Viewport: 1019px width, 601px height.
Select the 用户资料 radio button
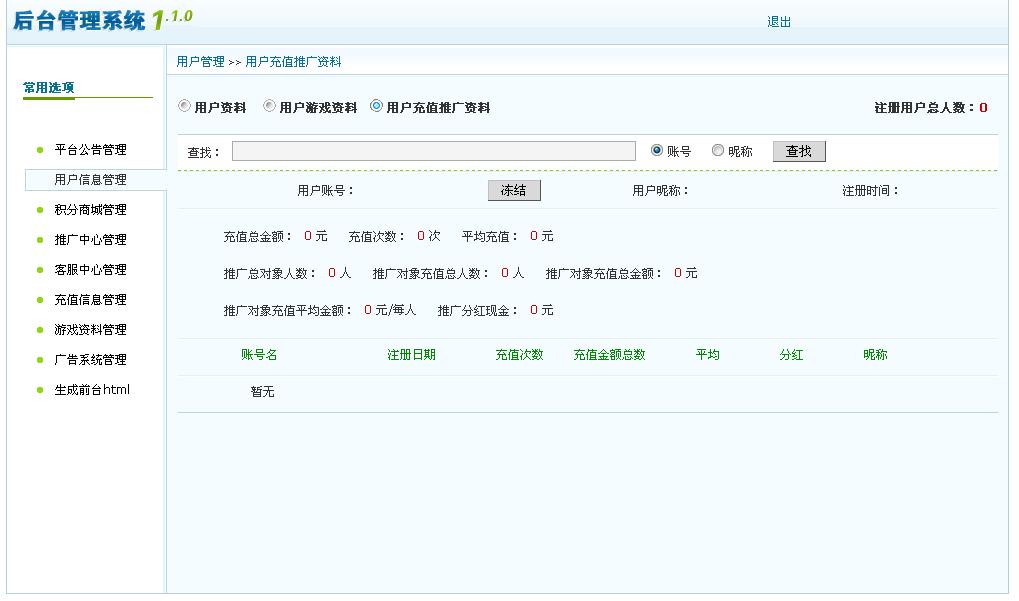point(182,104)
